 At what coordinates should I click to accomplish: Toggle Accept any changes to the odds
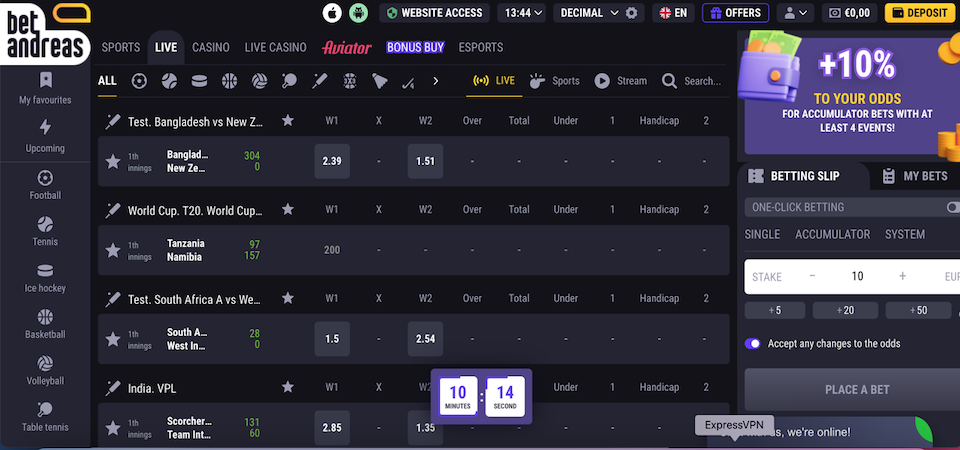pyautogui.click(x=753, y=343)
